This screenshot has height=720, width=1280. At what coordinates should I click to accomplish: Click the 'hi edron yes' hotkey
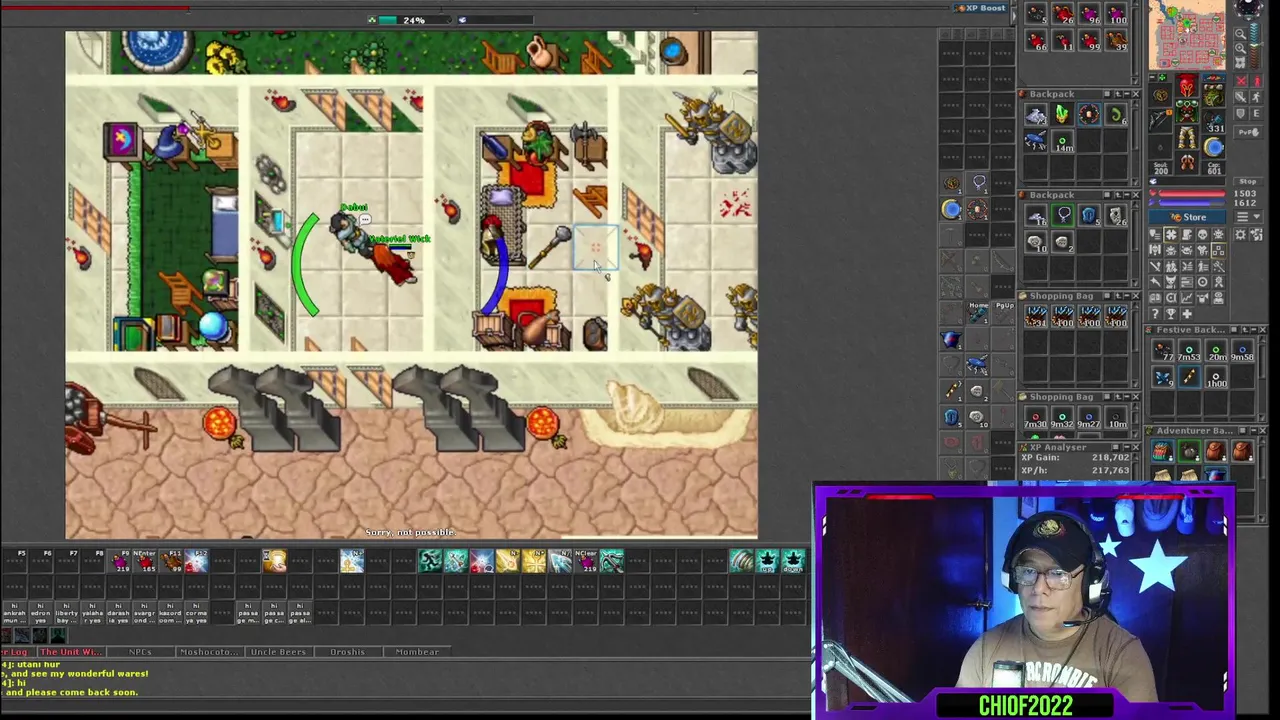tap(40, 613)
